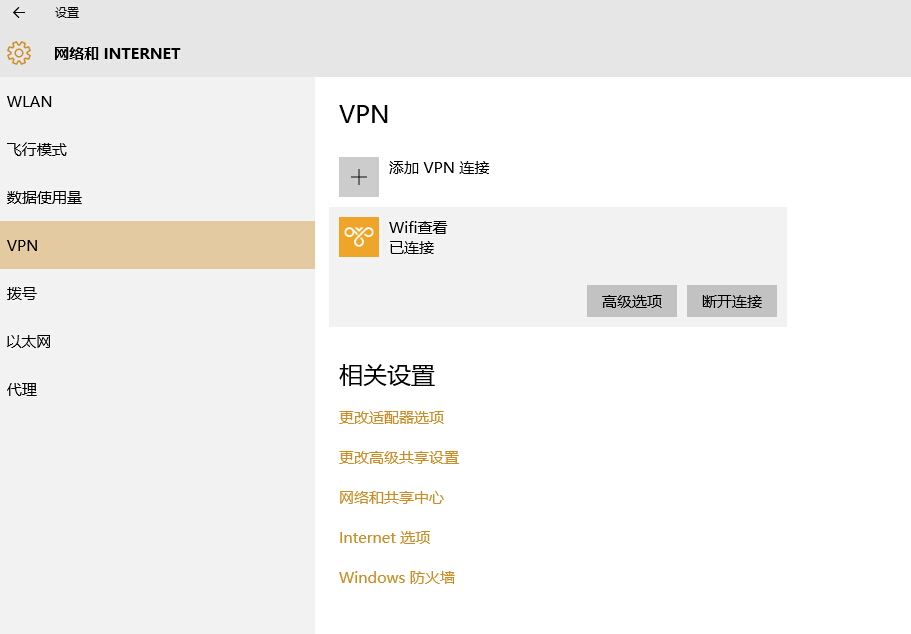
Task: Click 断开连接 to disconnect VPN
Action: click(731, 301)
